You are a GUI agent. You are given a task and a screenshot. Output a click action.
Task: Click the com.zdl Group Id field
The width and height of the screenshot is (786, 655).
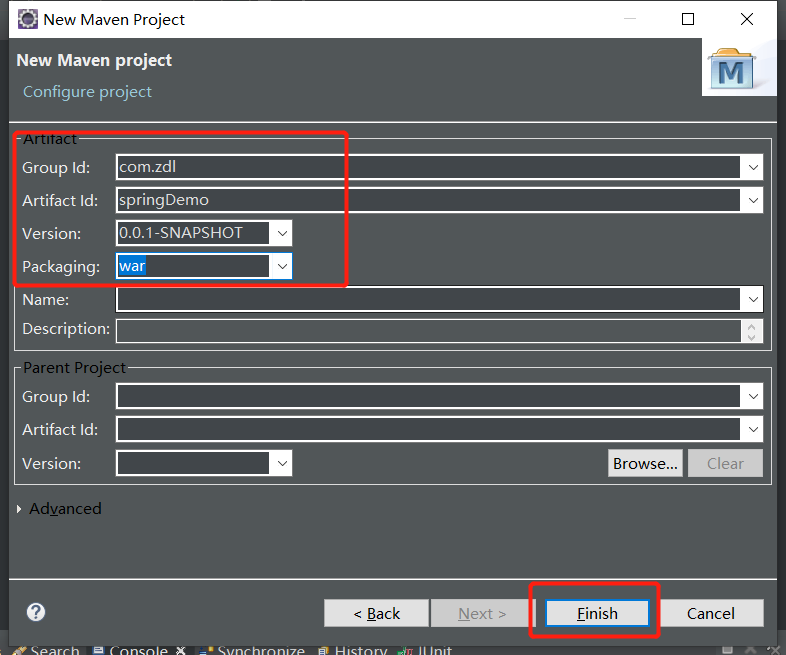tap(428, 167)
